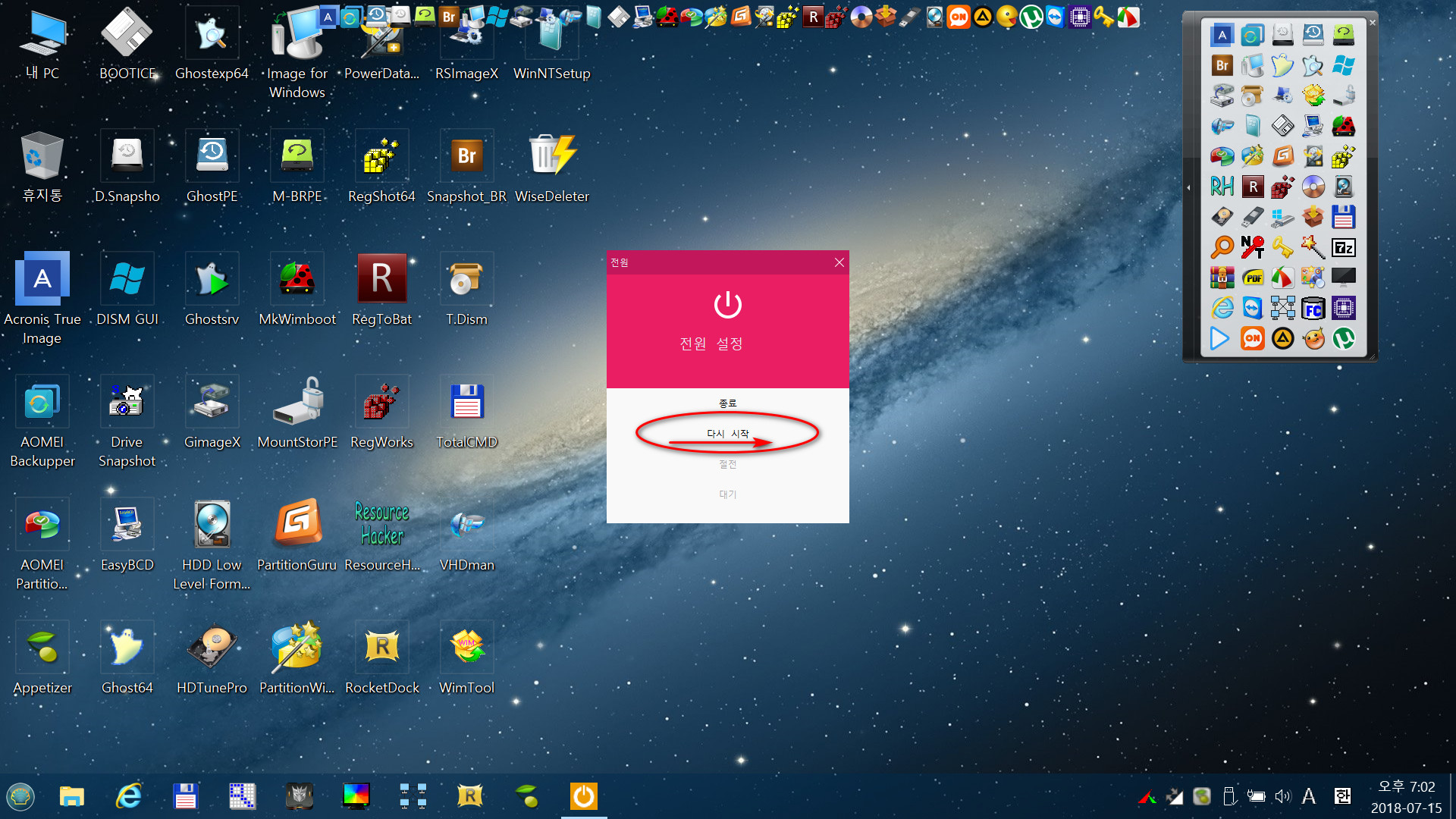Open the 휴지통 recycle bin
This screenshot has width=1456, height=819.
42,167
